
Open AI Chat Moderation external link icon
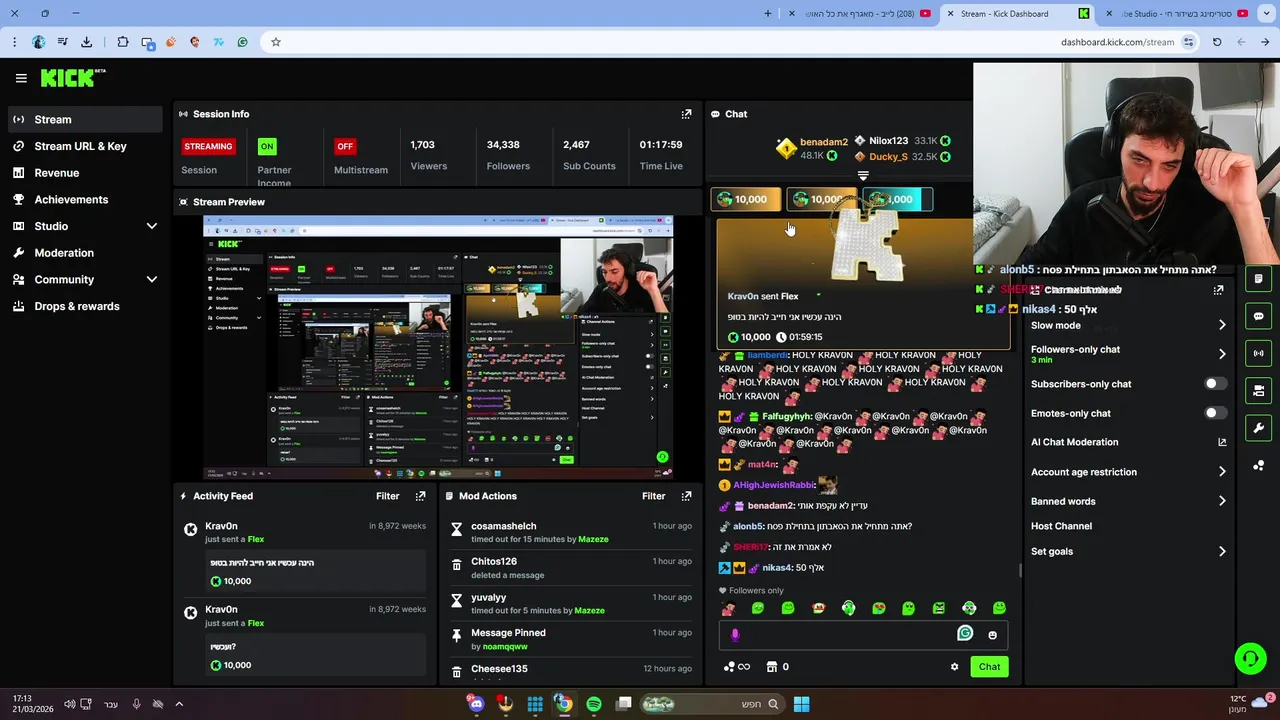pyautogui.click(x=1222, y=442)
